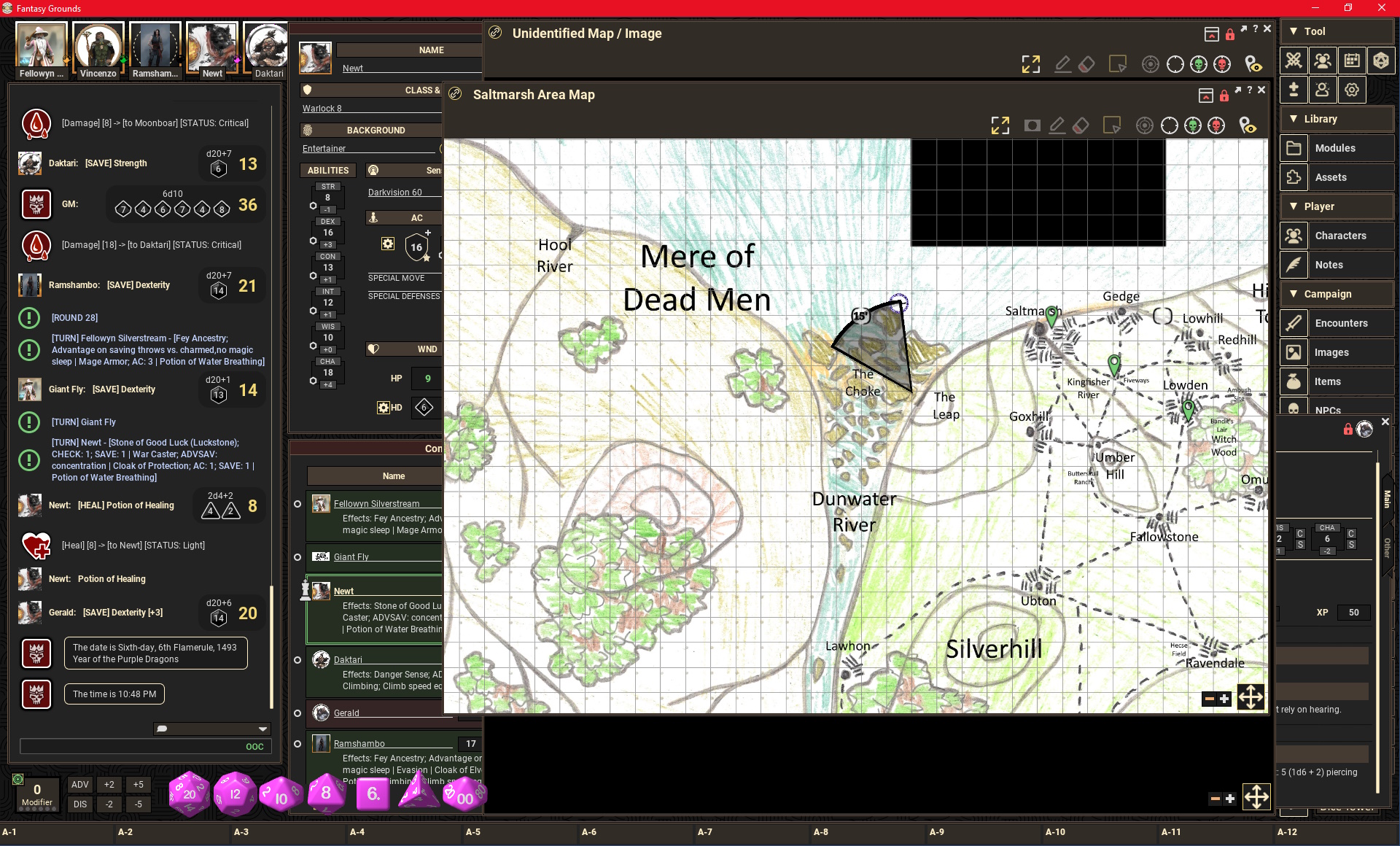Open Fellowyn Silverstream combat tracker link
The image size is (1400, 846).
click(376, 504)
